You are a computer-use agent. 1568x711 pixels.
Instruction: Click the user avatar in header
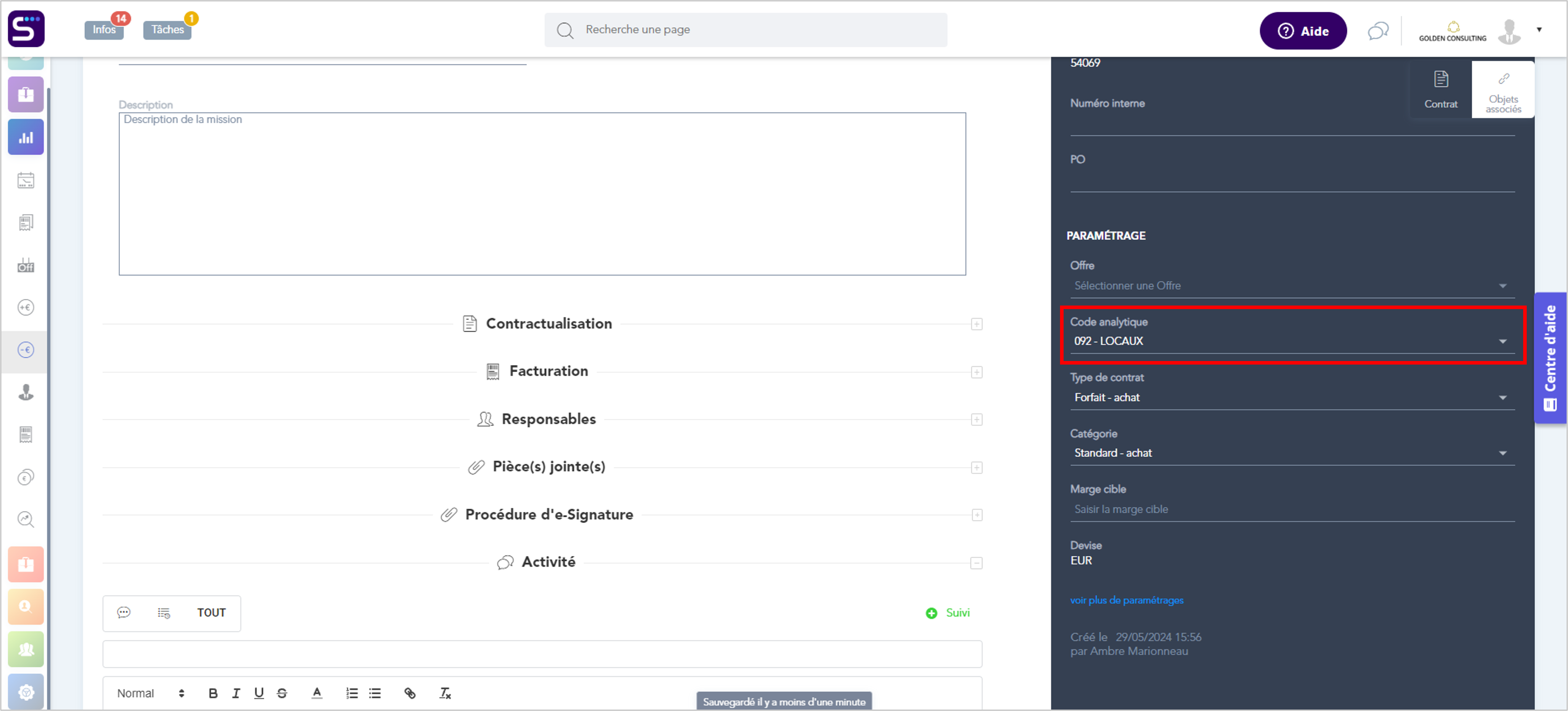click(1509, 32)
